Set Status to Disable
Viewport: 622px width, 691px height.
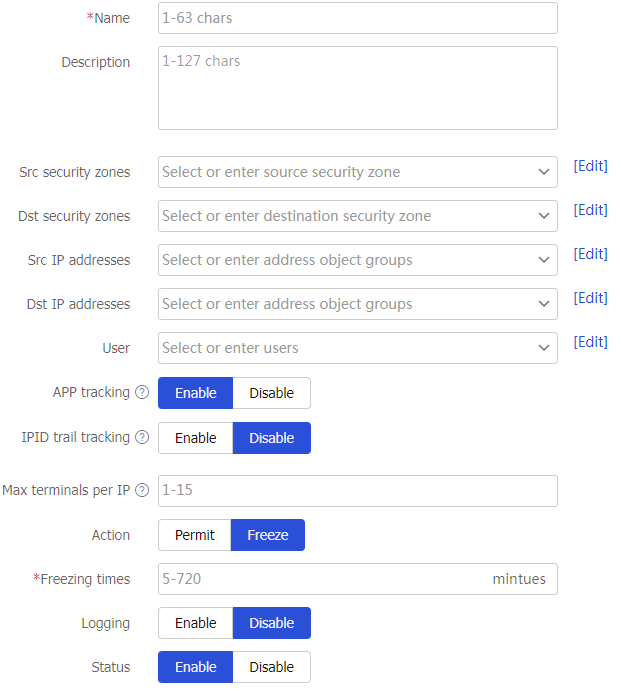[271, 667]
